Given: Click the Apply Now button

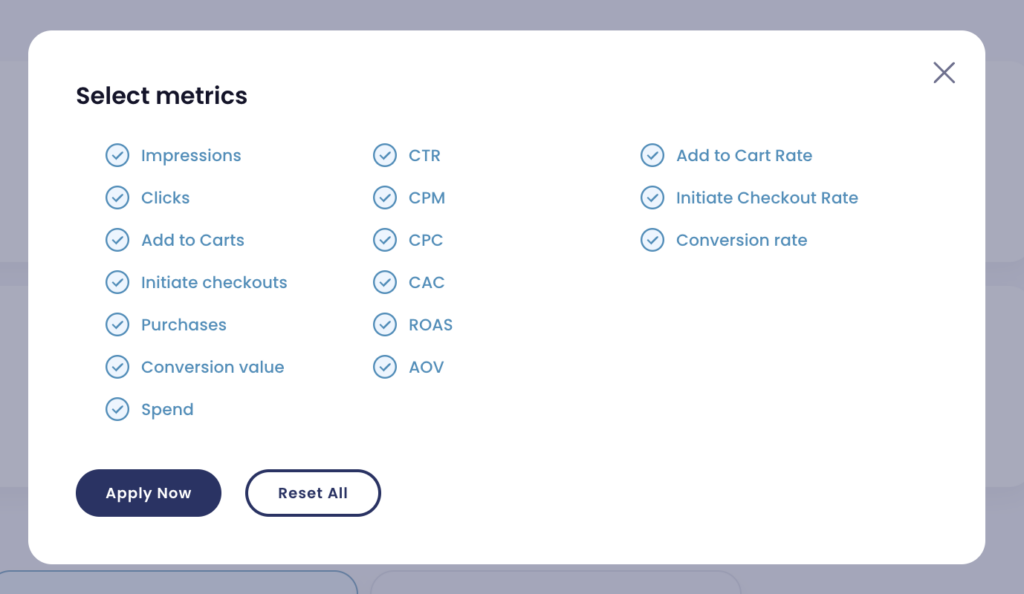Looking at the screenshot, I should (x=148, y=493).
